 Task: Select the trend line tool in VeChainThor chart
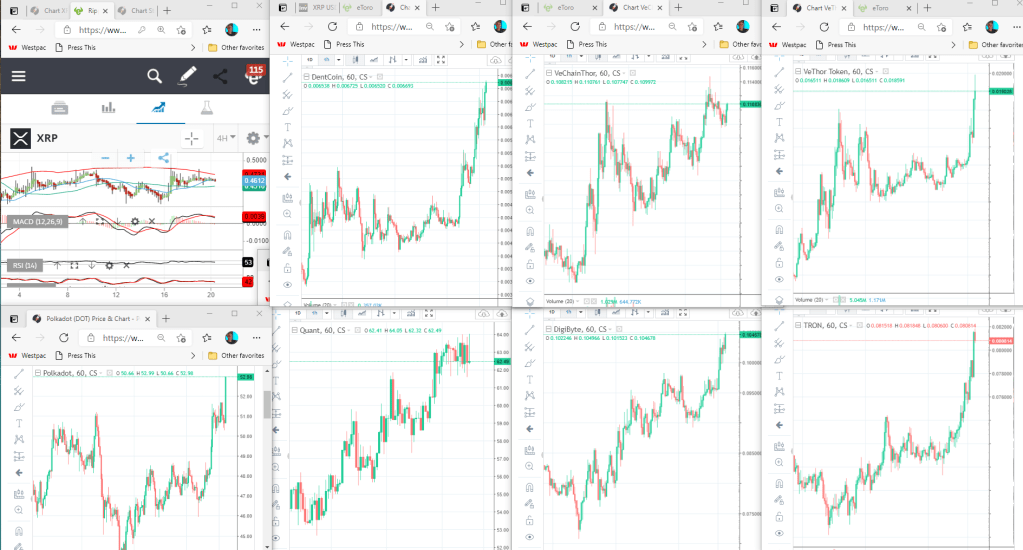(x=531, y=77)
